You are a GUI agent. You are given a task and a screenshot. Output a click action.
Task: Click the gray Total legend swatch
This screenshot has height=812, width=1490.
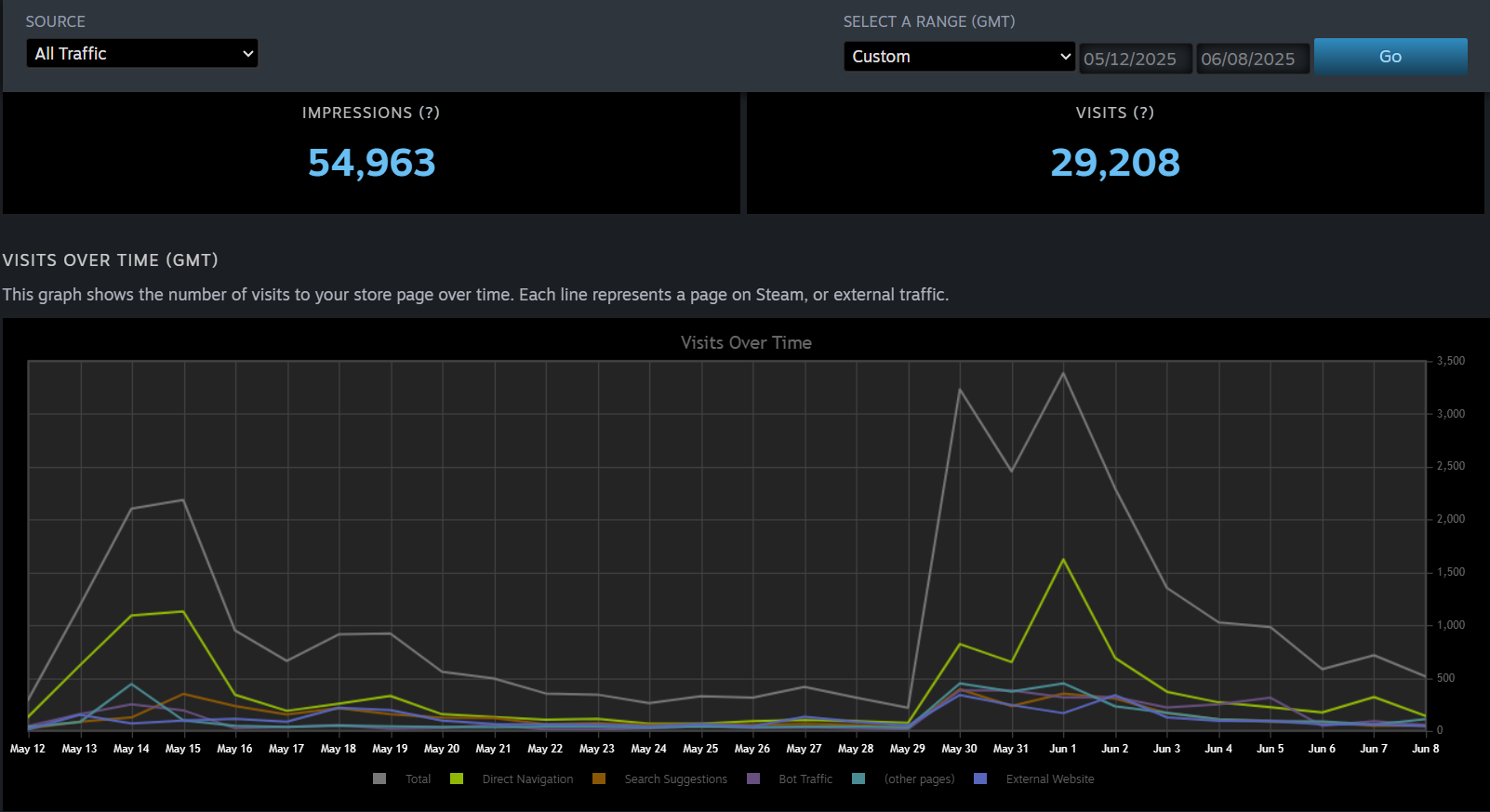[379, 779]
